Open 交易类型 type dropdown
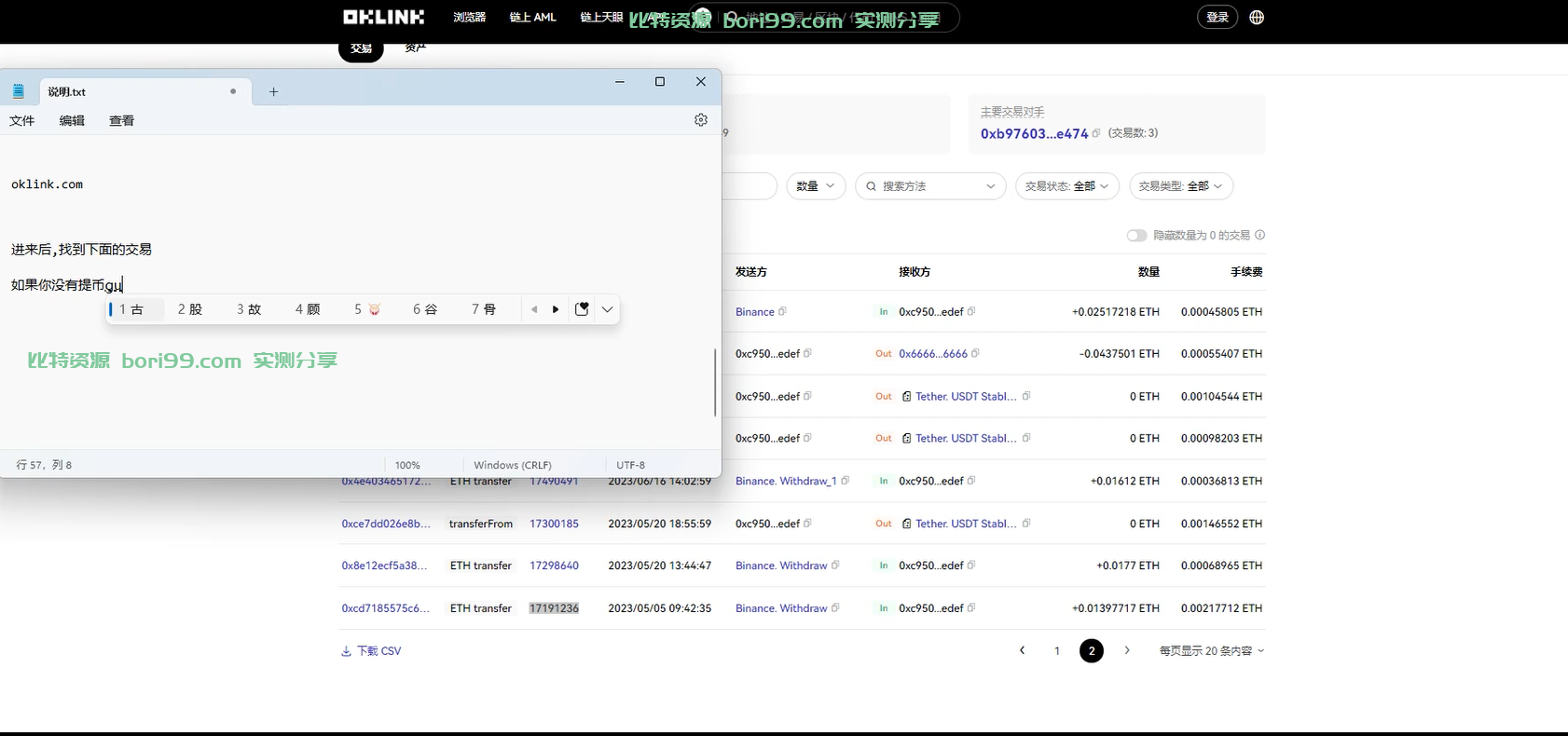The height and width of the screenshot is (736, 1568). (x=1180, y=186)
